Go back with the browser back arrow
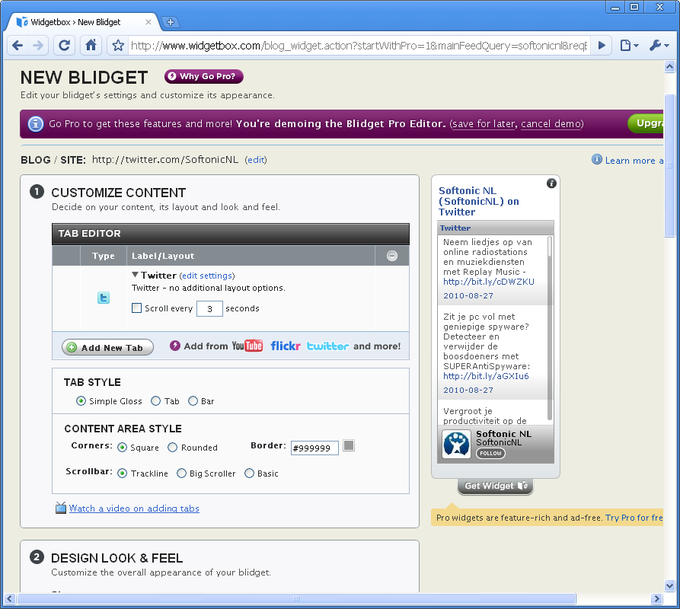680x609 pixels. point(17,45)
